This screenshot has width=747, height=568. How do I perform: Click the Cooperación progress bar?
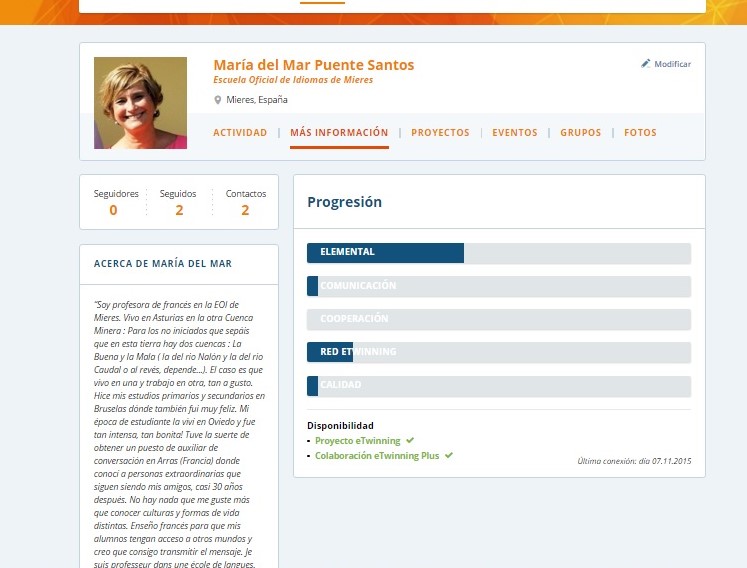click(x=499, y=319)
